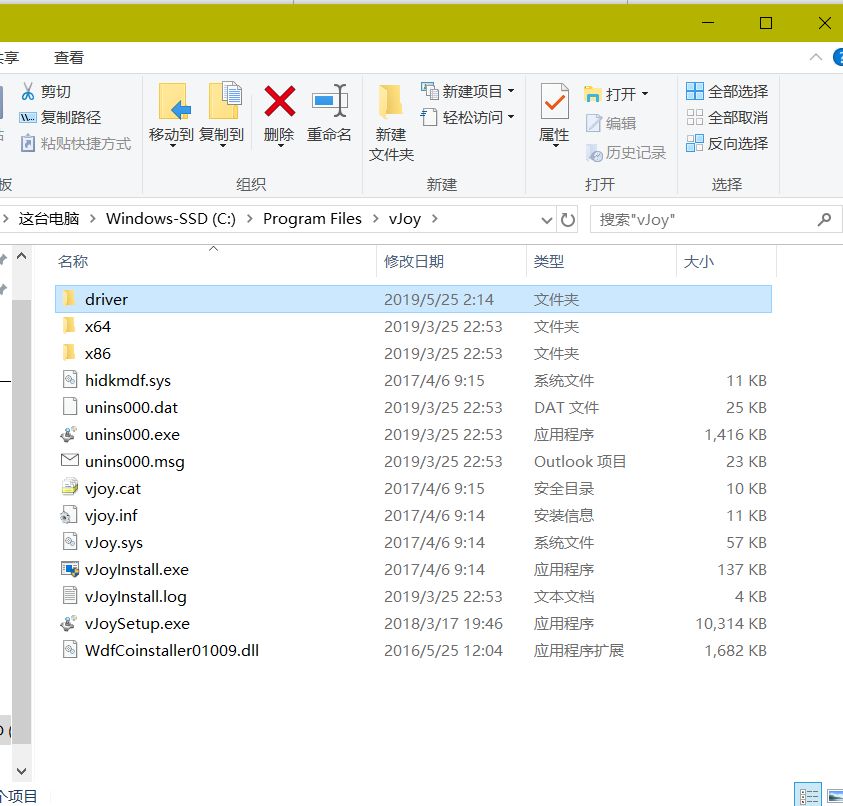The image size is (843, 806).
Task: Click the Edit (编辑) ribbon button
Action: click(611, 124)
